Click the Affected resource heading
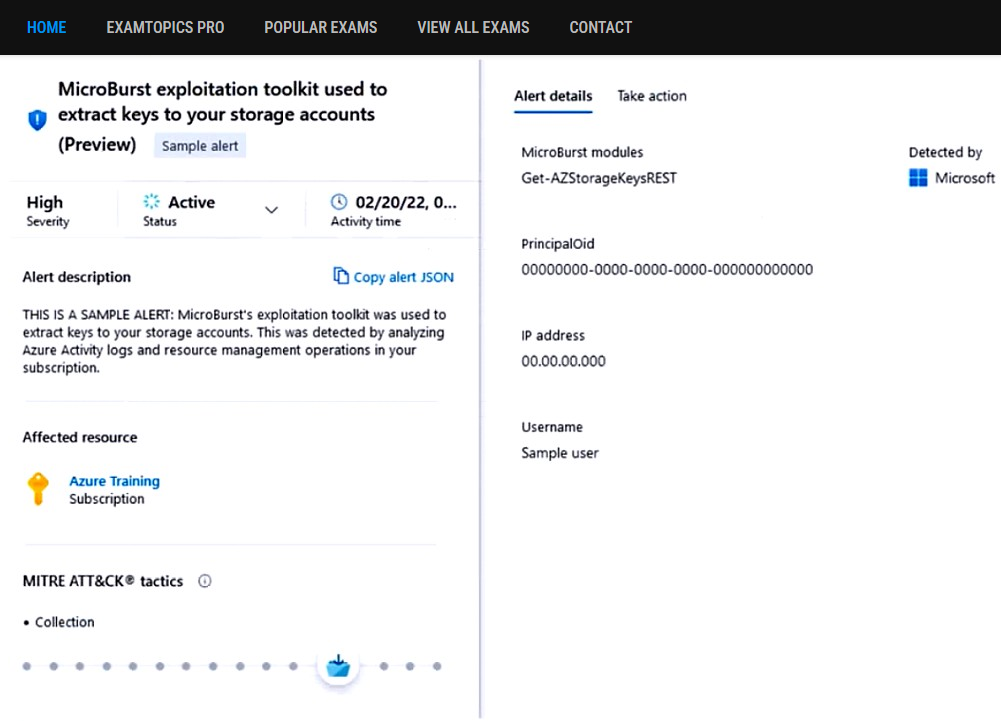The width and height of the screenshot is (1001, 722). [80, 437]
